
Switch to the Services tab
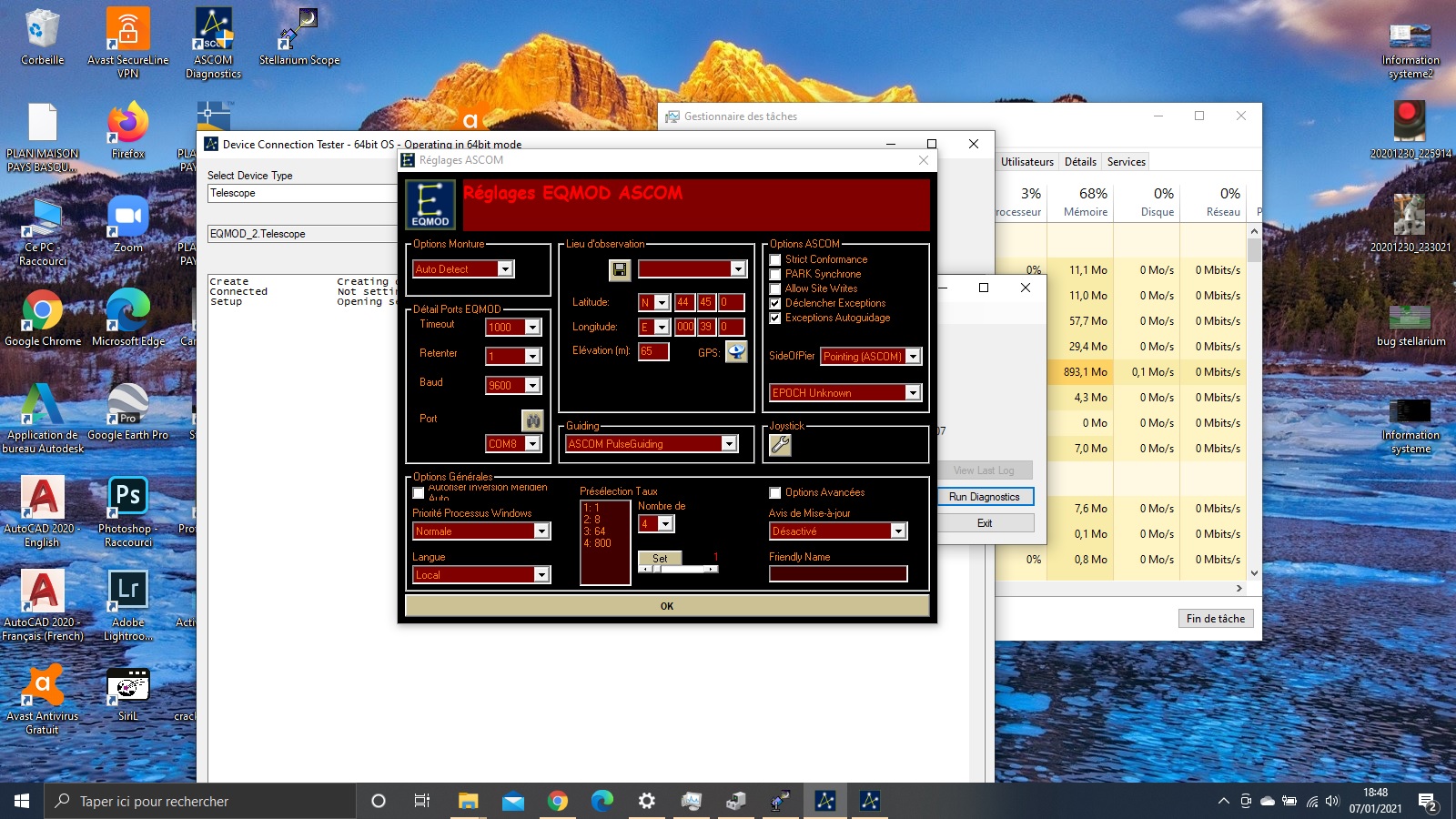(1126, 162)
